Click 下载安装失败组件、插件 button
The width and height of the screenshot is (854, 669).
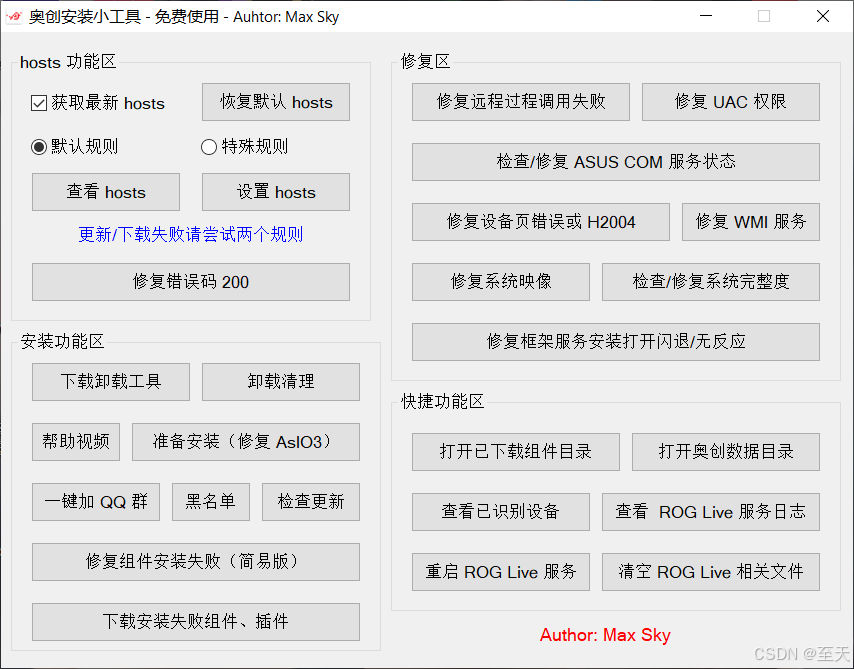(x=196, y=622)
